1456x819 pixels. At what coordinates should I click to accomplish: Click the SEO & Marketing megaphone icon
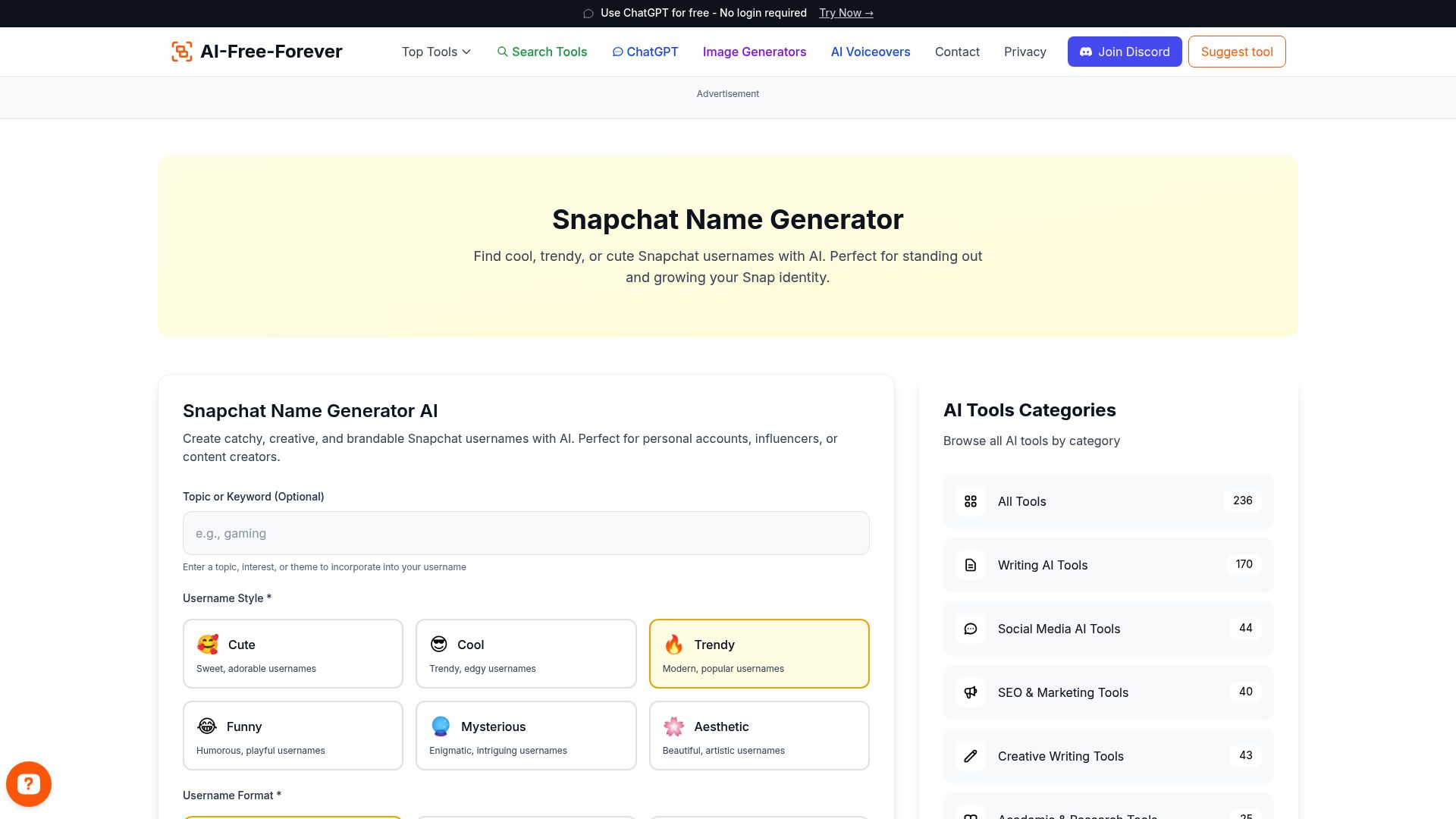tap(970, 692)
